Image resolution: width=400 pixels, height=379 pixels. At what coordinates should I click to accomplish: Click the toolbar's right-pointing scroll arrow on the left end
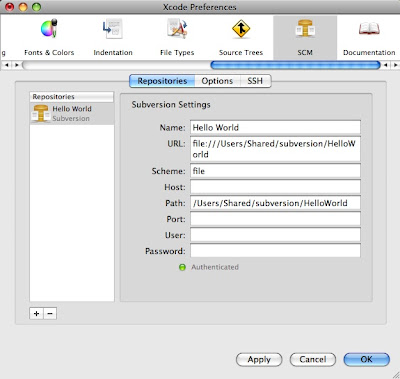[x=16, y=65]
